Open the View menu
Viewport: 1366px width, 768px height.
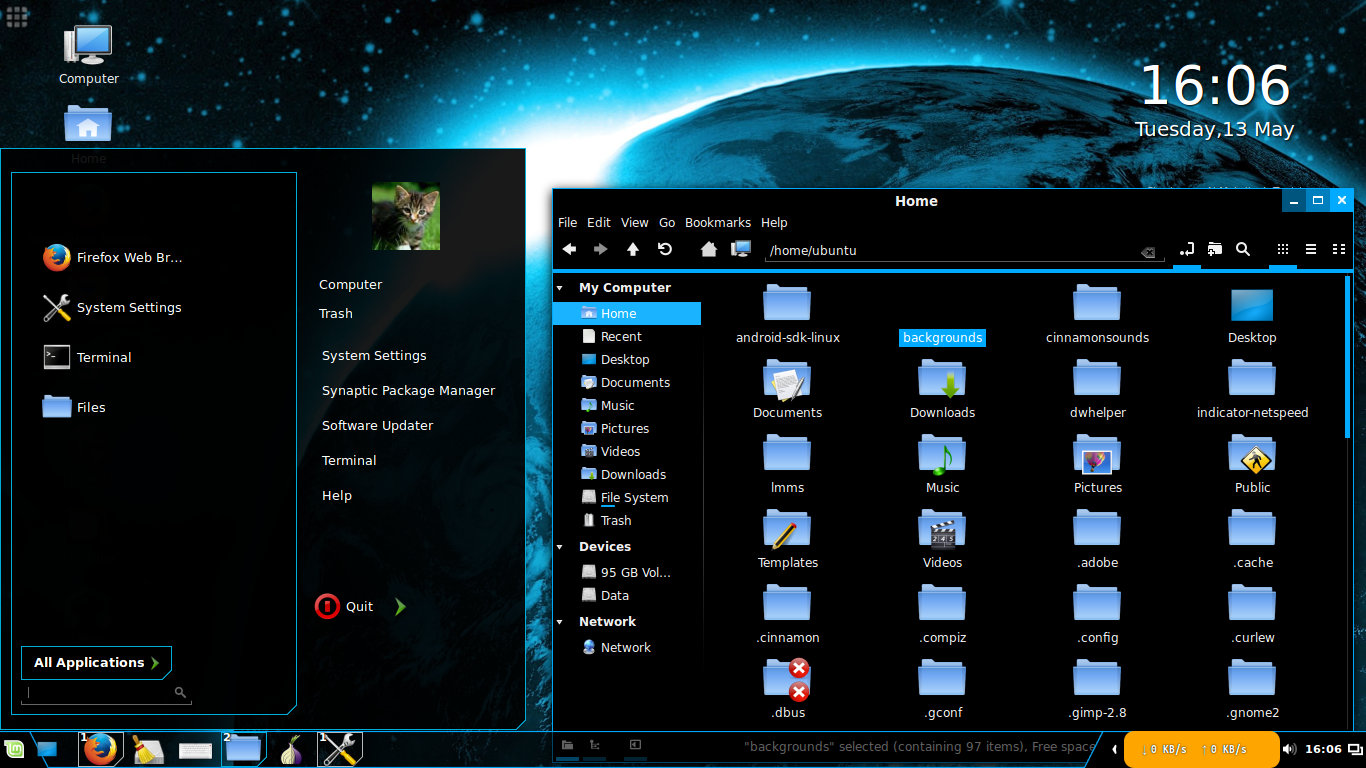coord(635,223)
